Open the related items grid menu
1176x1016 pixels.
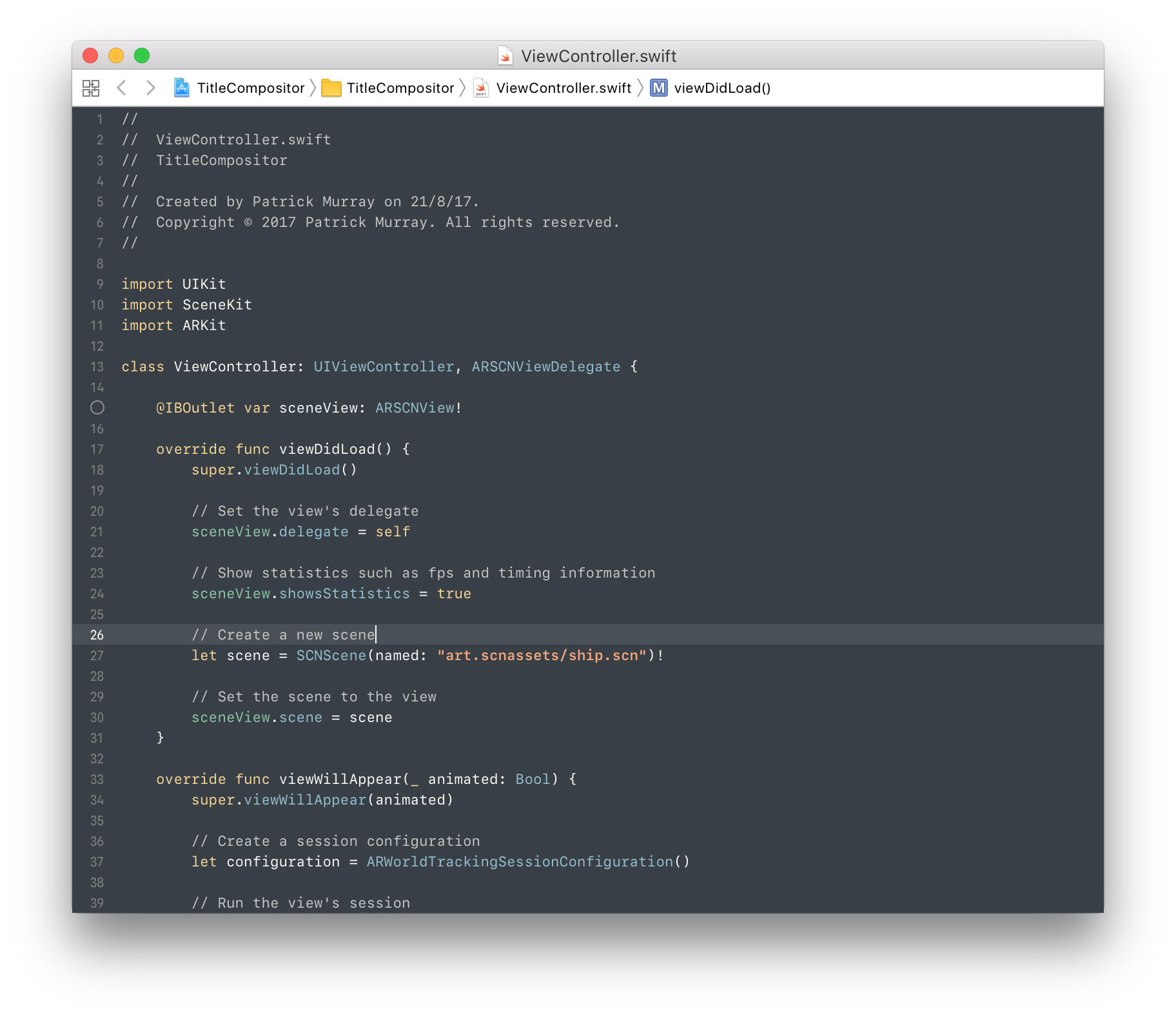(91, 88)
